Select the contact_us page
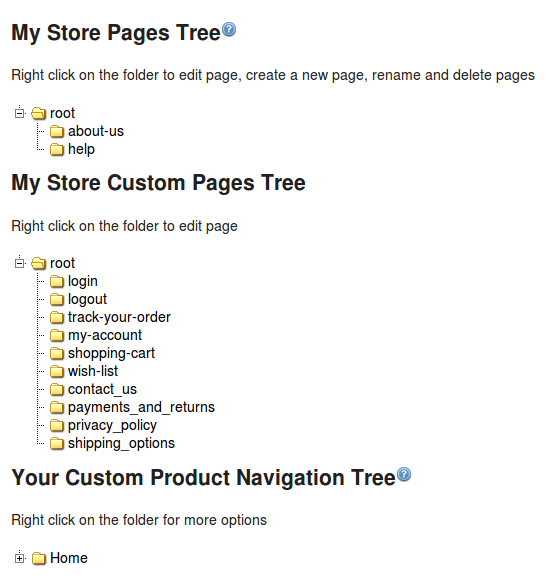Viewport: 546px width, 588px height. [102, 389]
